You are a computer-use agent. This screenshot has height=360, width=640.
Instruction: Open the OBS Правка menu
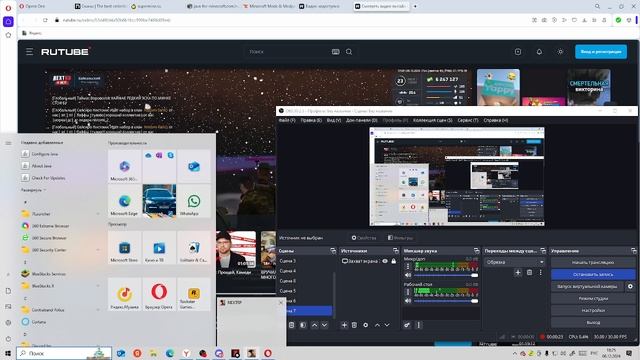click(311, 120)
